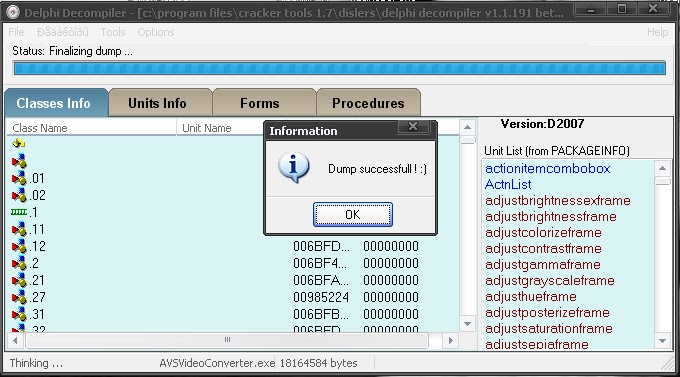Open the garbled-text menu beside File
Screen dimensions: 680x377
pyautogui.click(x=62, y=32)
